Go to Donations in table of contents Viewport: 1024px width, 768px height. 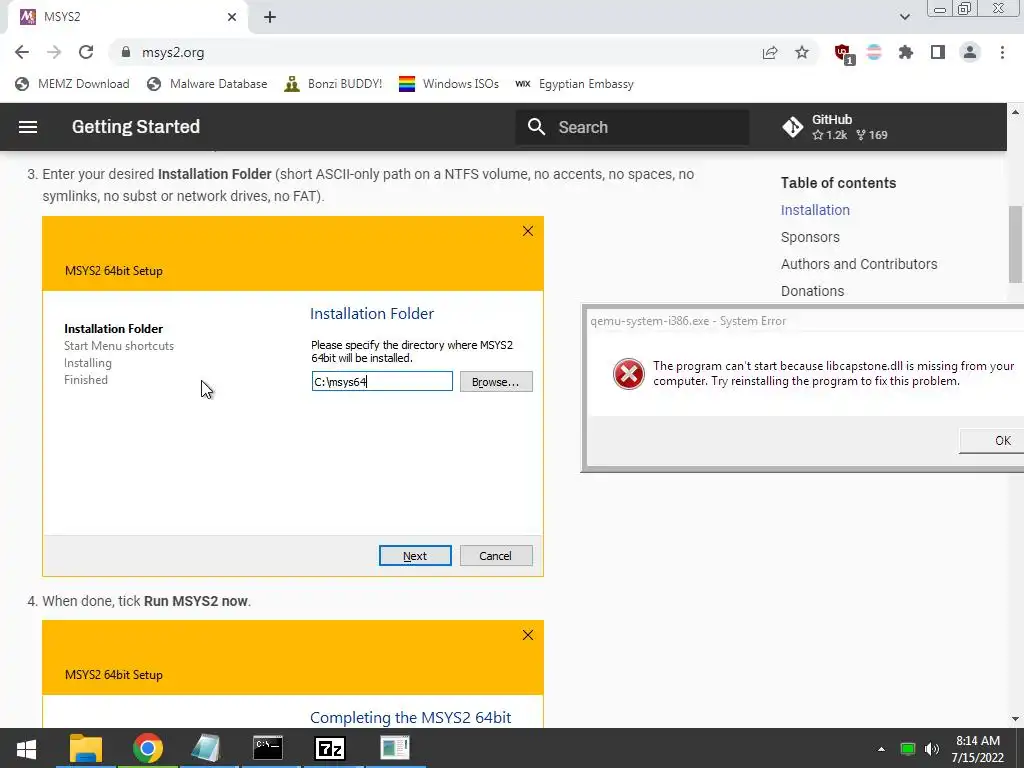(812, 291)
